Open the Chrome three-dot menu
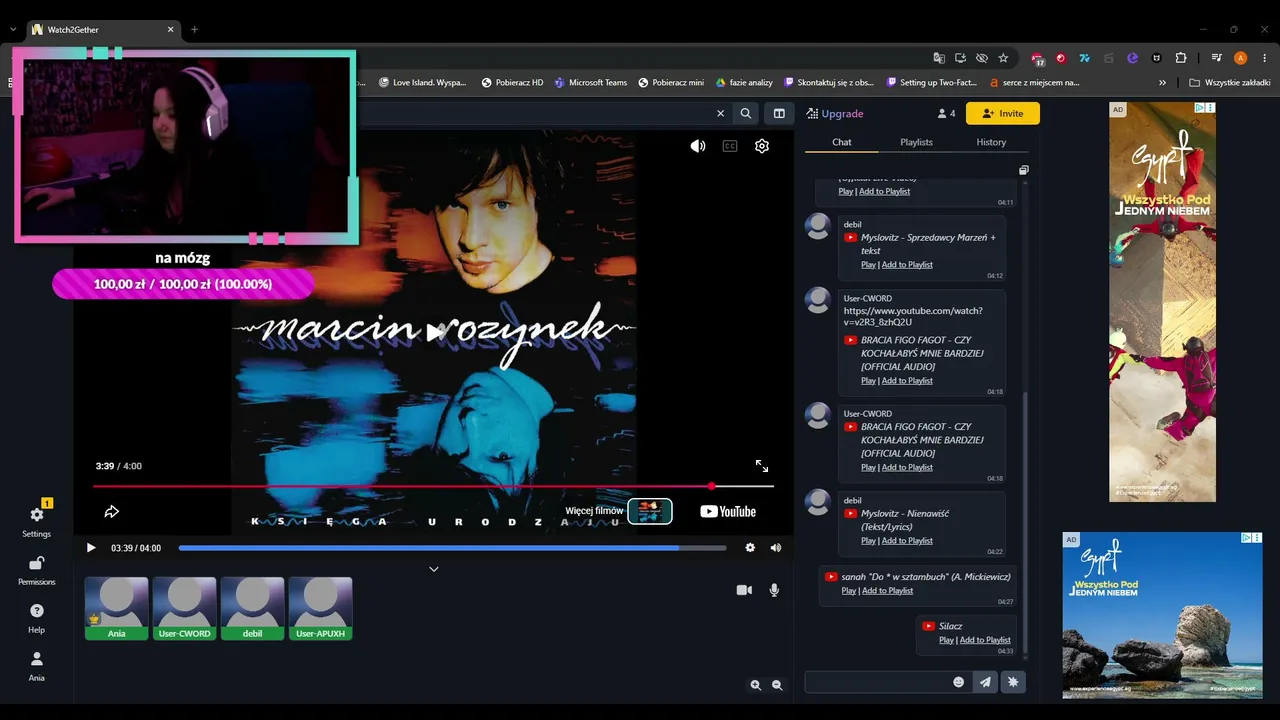The image size is (1280, 720). 1265,58
